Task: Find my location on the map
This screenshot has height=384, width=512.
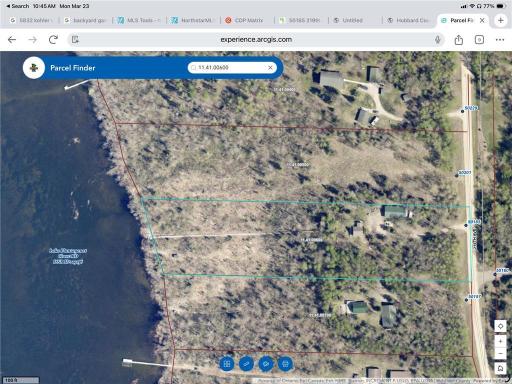Action: click(500, 326)
